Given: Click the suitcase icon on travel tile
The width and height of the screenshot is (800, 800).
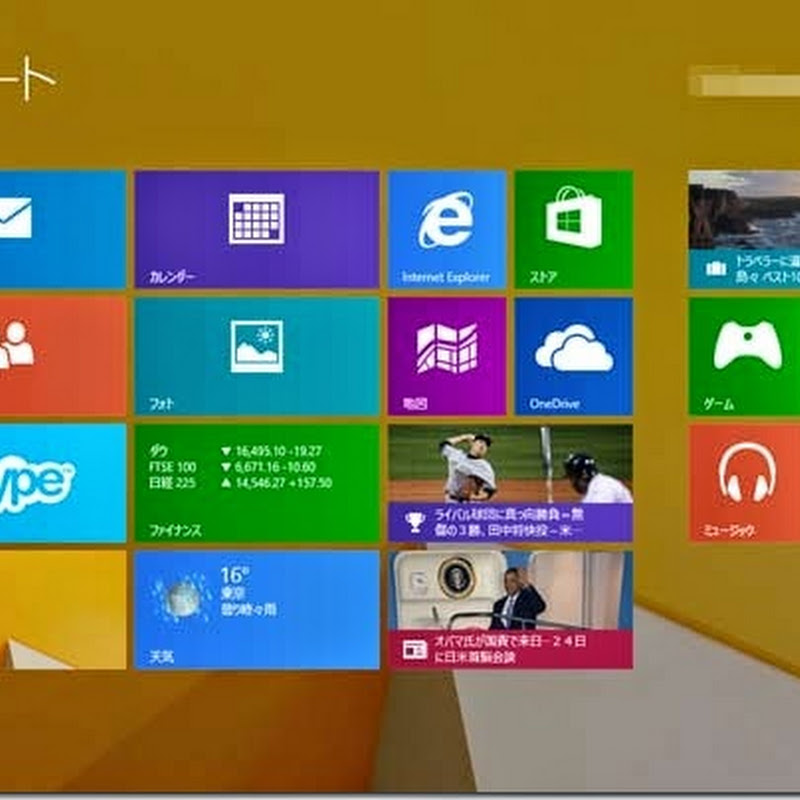Looking at the screenshot, I should tap(716, 268).
